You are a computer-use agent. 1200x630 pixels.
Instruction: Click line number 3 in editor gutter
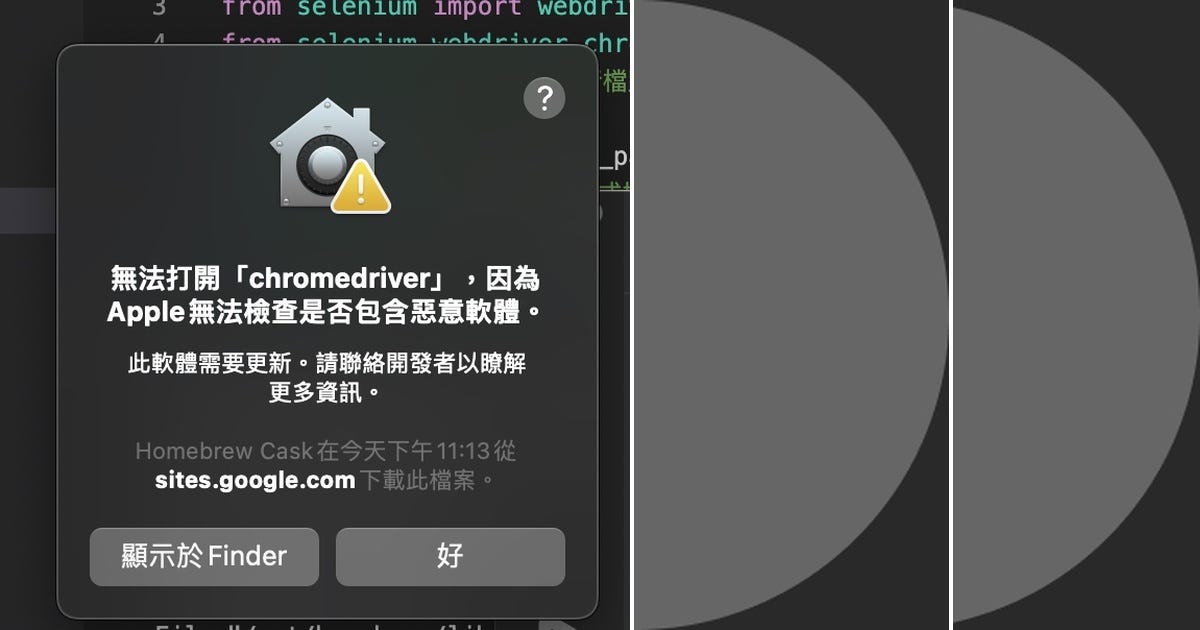[x=159, y=9]
